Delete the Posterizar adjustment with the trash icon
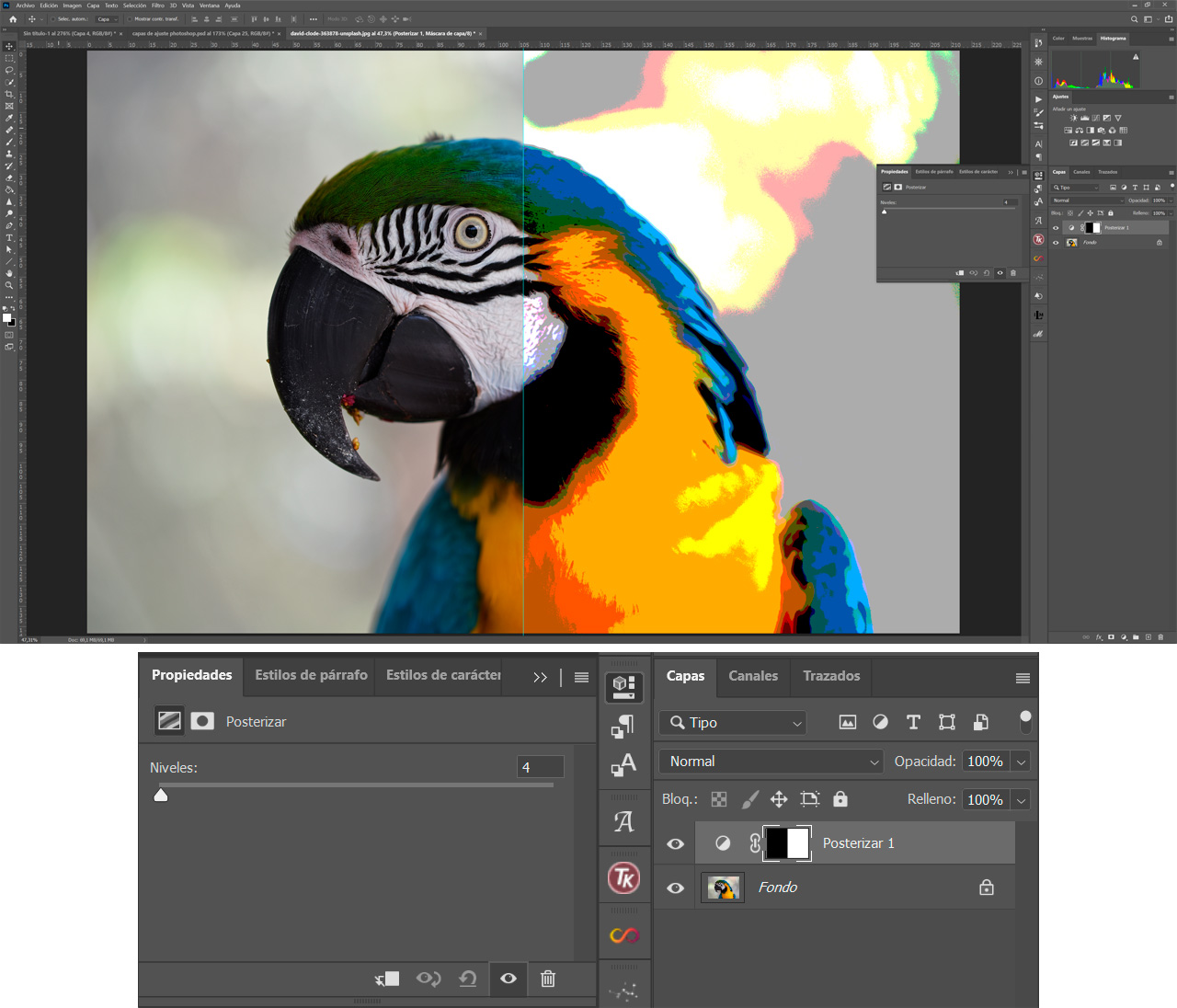This screenshot has width=1177, height=1008. coord(548,979)
